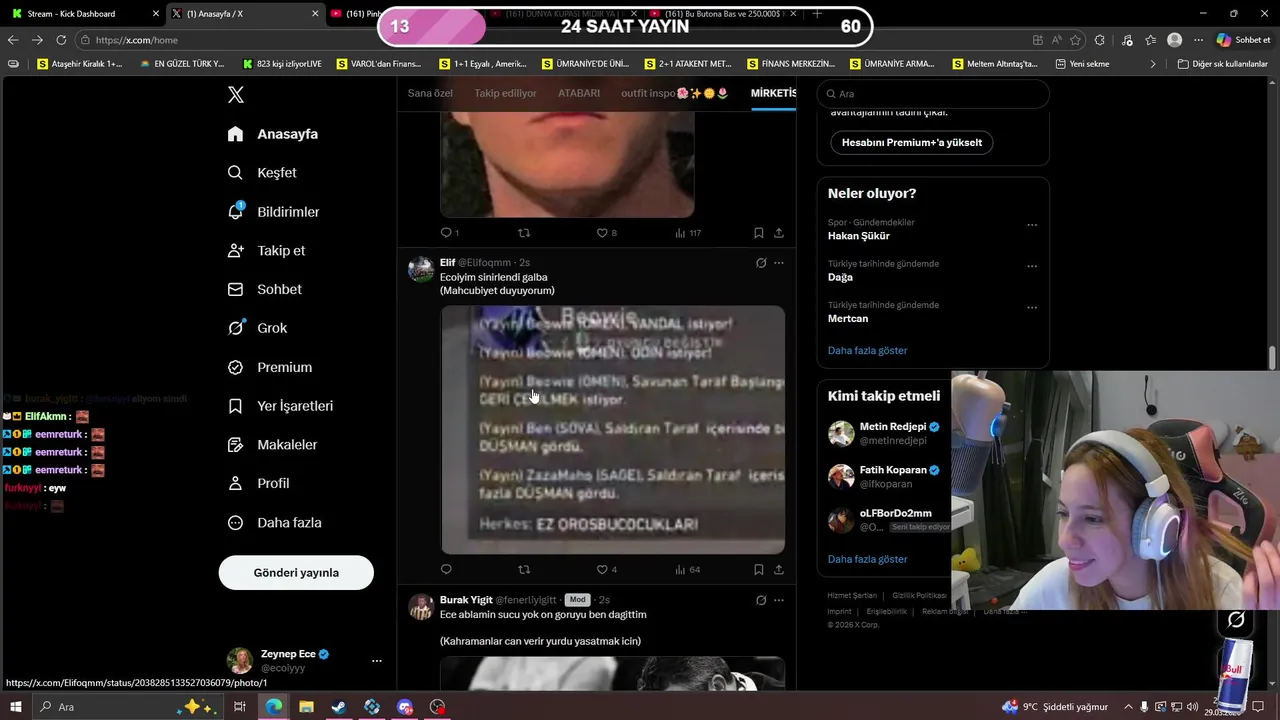Open Elif's profile avatar
The width and height of the screenshot is (1280, 720).
(421, 269)
